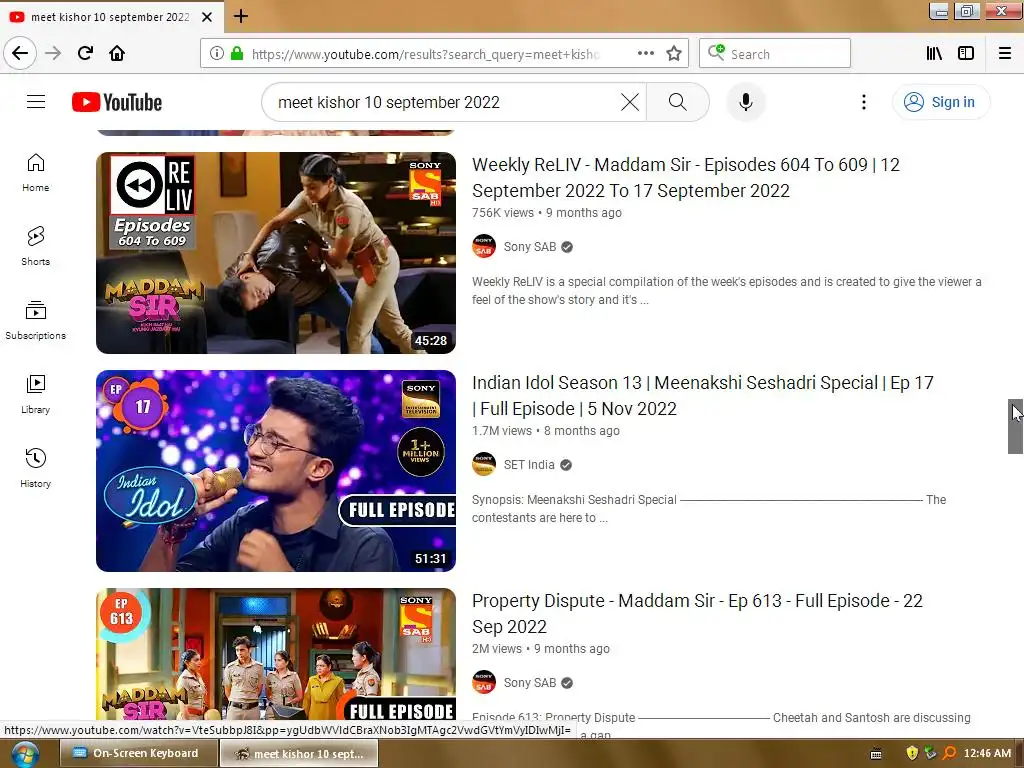Click the page vertical scrollbar thumb
Screen dimensions: 1024x768
point(1015,426)
